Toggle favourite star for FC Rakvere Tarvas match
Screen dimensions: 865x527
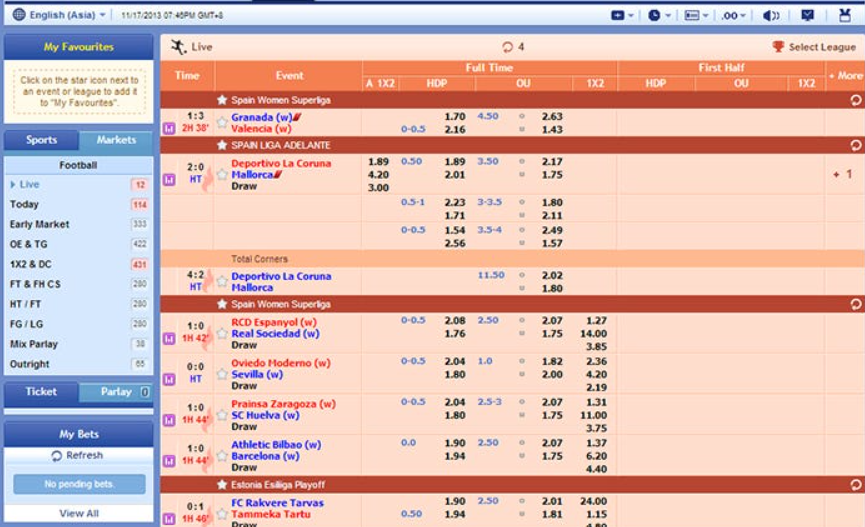pyautogui.click(x=222, y=514)
